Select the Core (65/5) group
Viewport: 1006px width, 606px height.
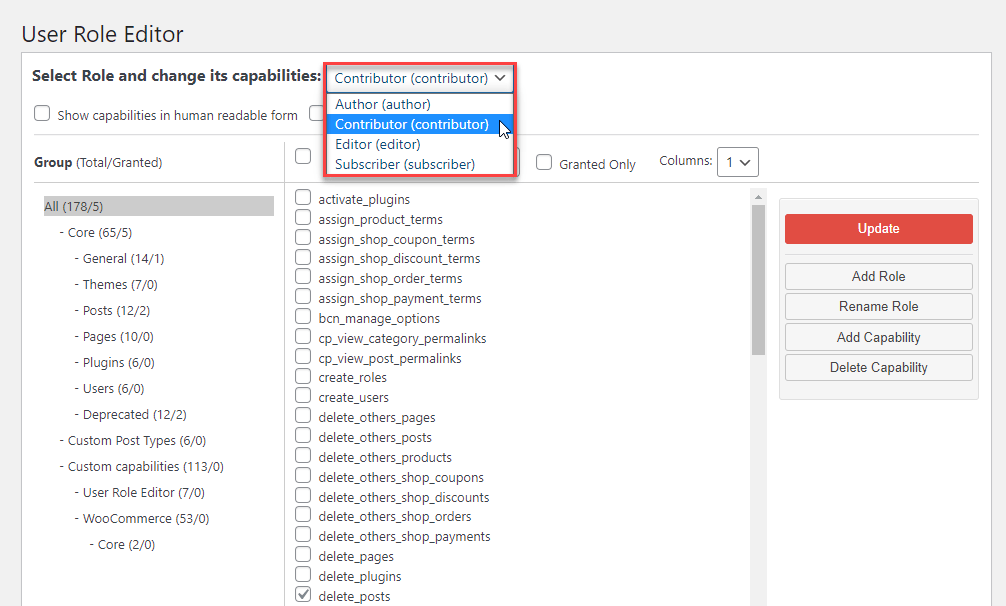click(99, 232)
